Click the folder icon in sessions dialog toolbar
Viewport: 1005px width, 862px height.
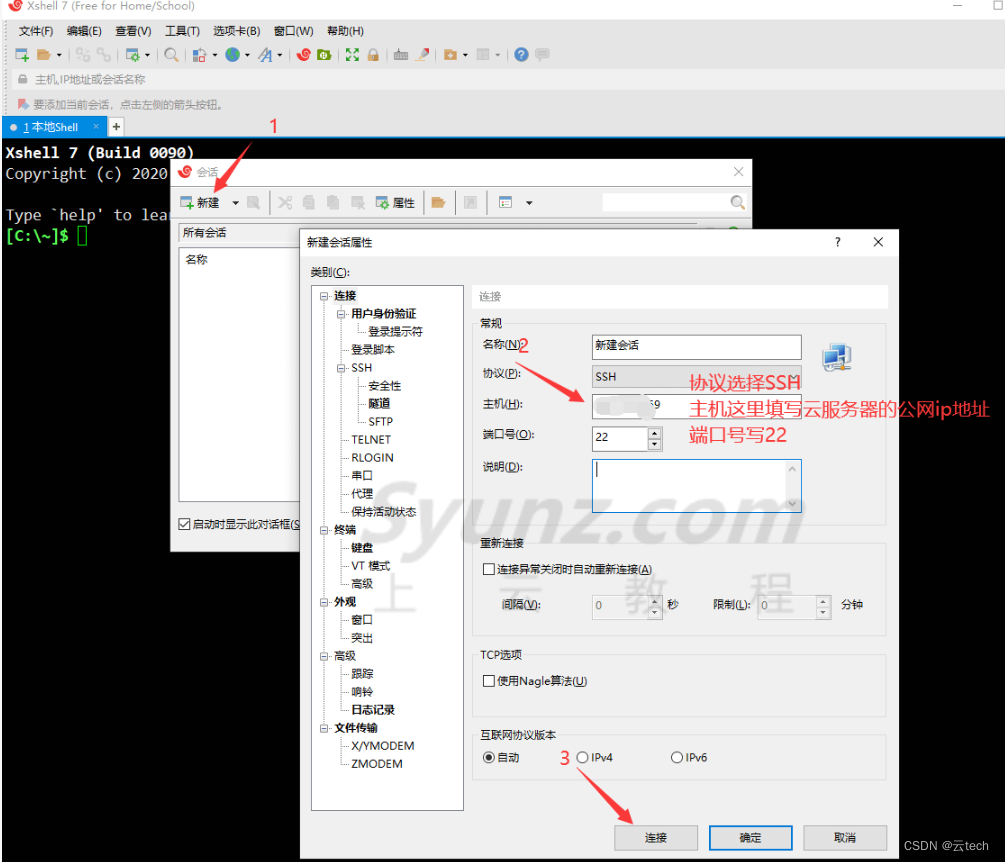coord(438,203)
